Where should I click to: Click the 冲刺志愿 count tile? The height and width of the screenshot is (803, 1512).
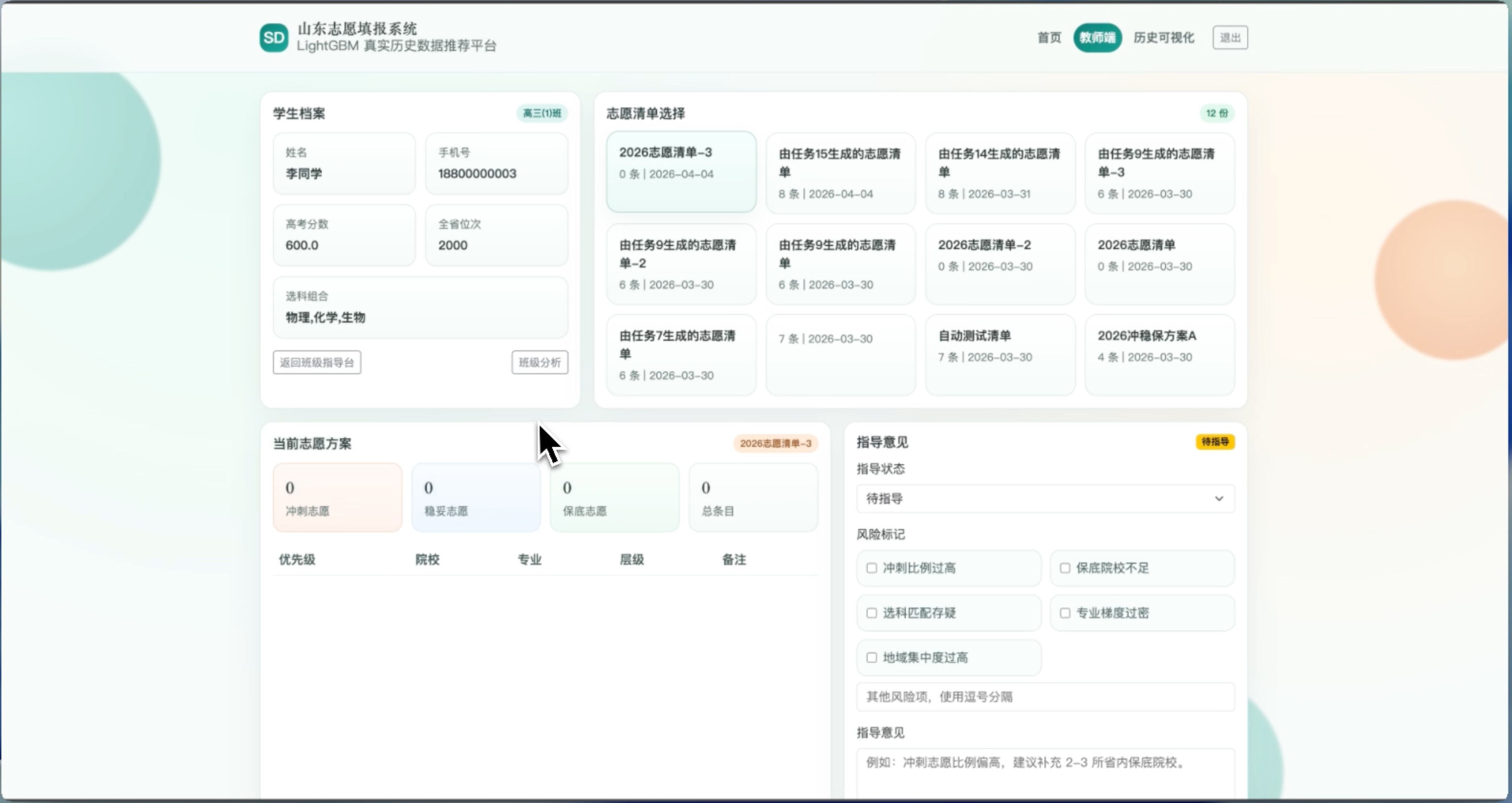pyautogui.click(x=338, y=498)
